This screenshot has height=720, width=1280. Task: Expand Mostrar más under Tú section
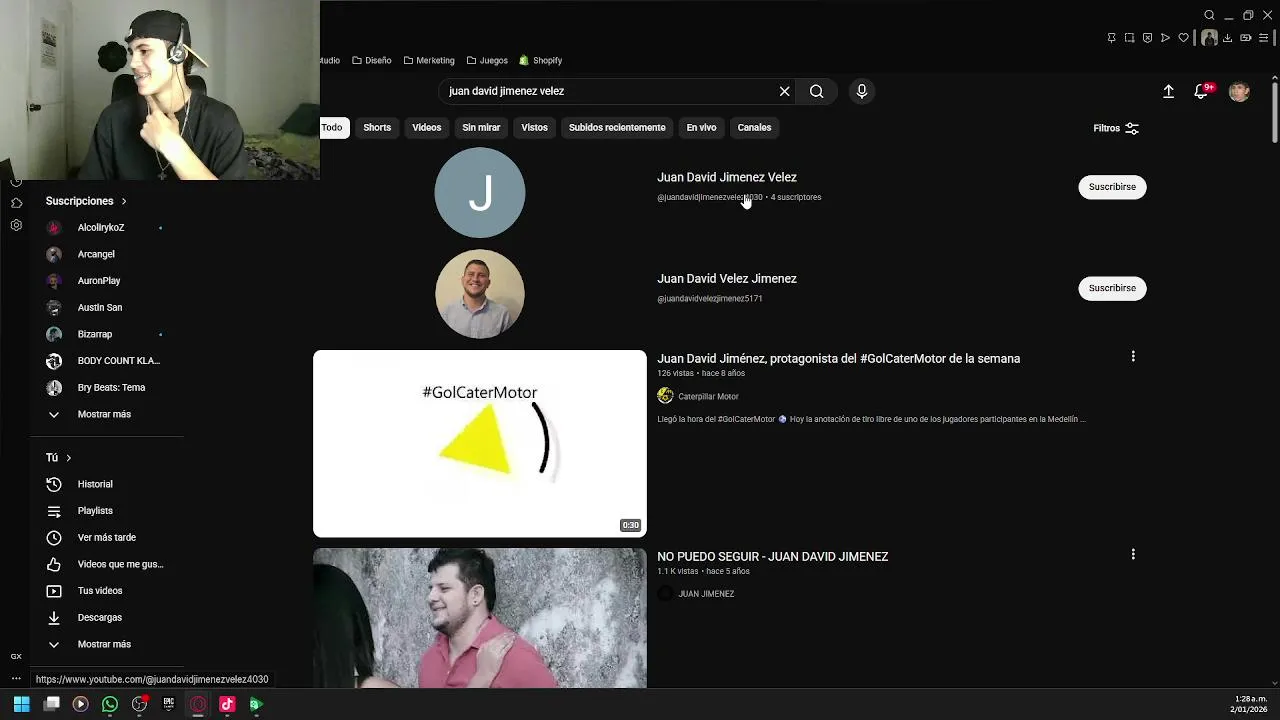tap(105, 644)
